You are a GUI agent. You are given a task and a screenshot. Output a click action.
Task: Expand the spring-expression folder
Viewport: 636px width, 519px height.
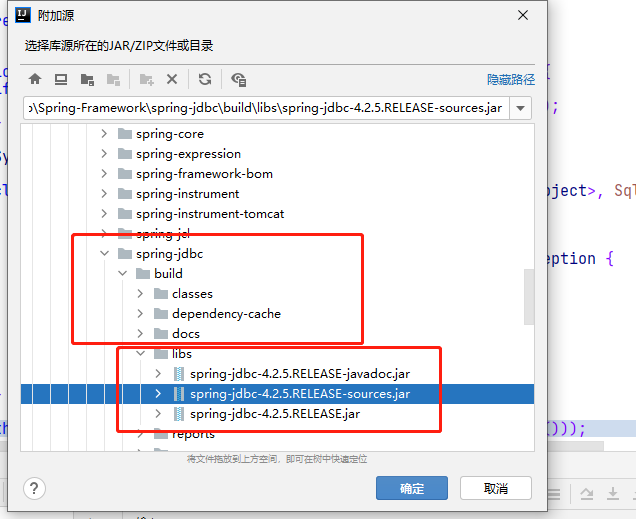pos(104,154)
